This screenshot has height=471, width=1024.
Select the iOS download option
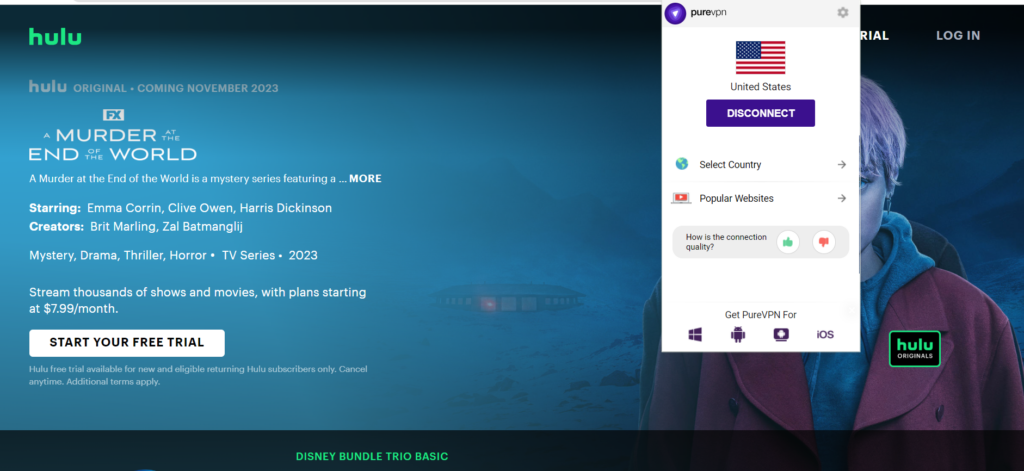[x=825, y=334]
